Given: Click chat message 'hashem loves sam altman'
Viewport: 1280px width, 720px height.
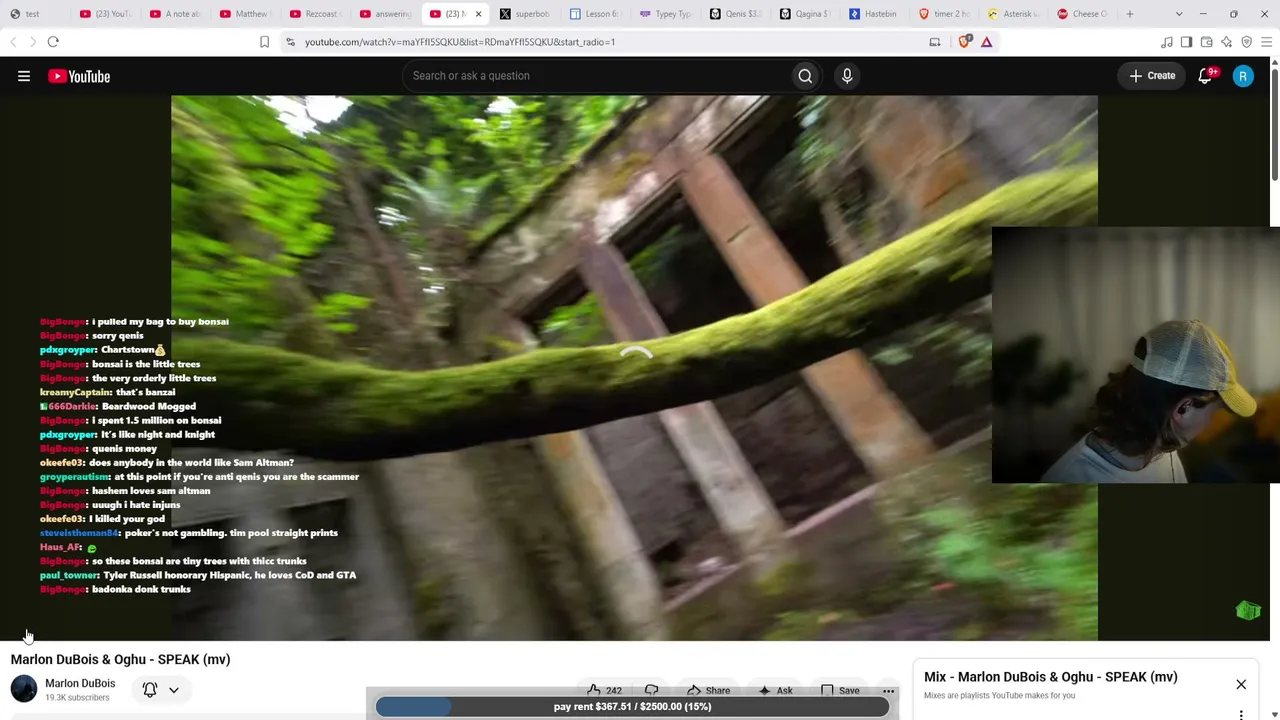Looking at the screenshot, I should pos(151,491).
